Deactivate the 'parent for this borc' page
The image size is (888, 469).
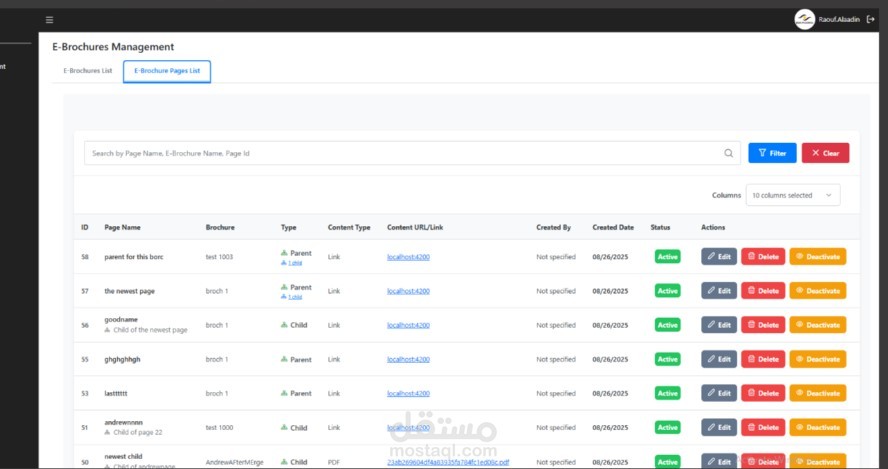pos(818,257)
